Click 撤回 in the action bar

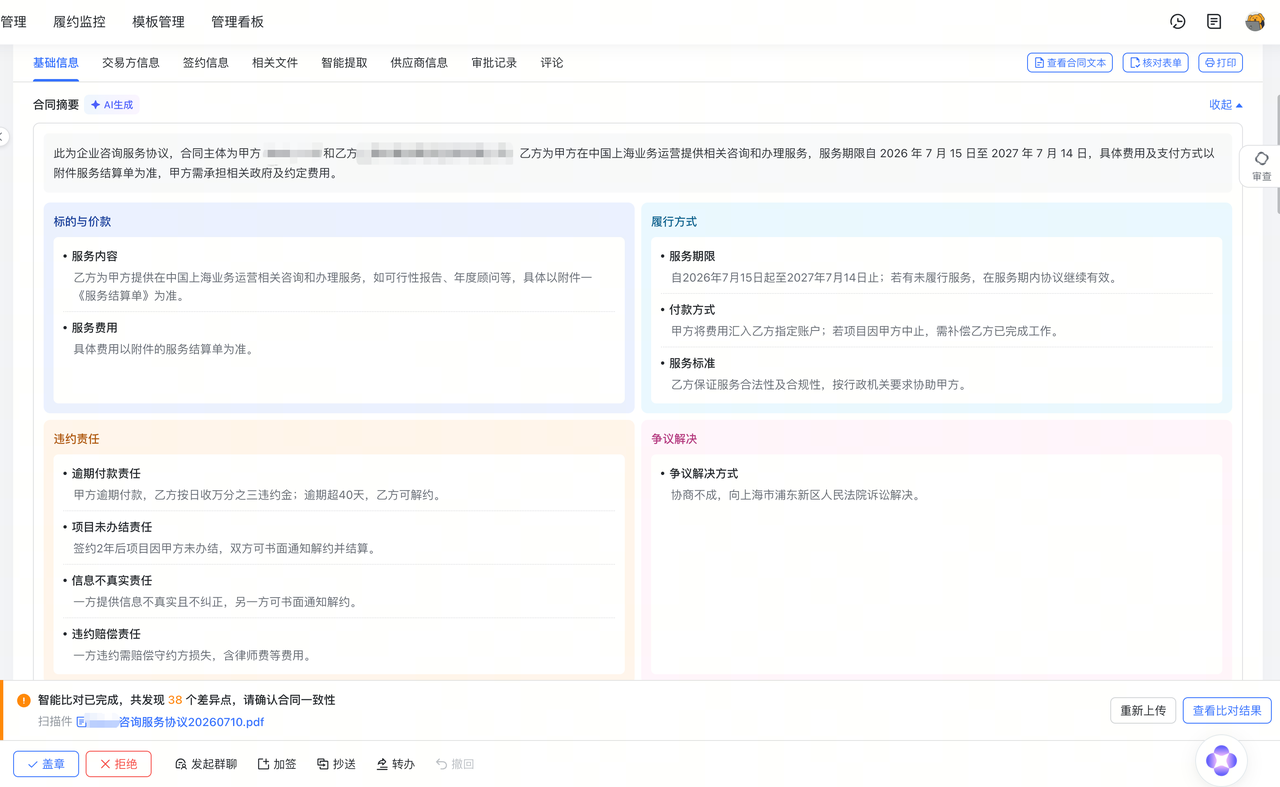pos(455,764)
